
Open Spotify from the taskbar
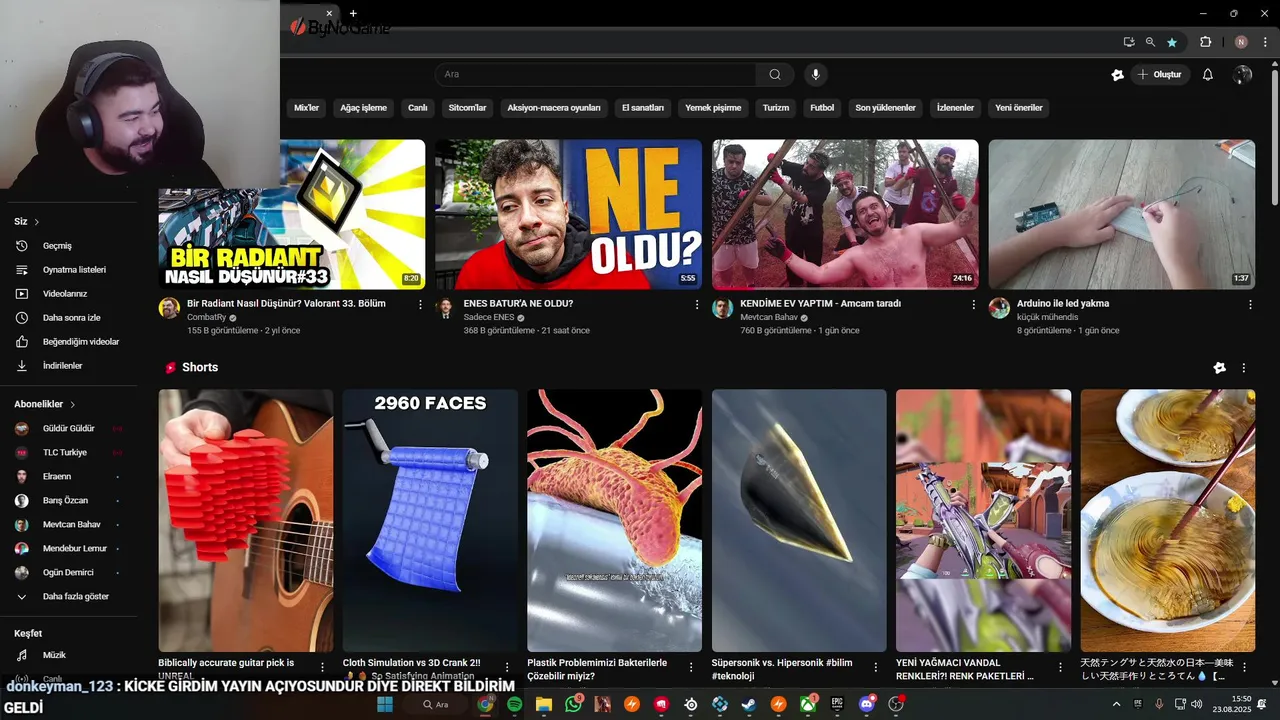click(x=514, y=704)
